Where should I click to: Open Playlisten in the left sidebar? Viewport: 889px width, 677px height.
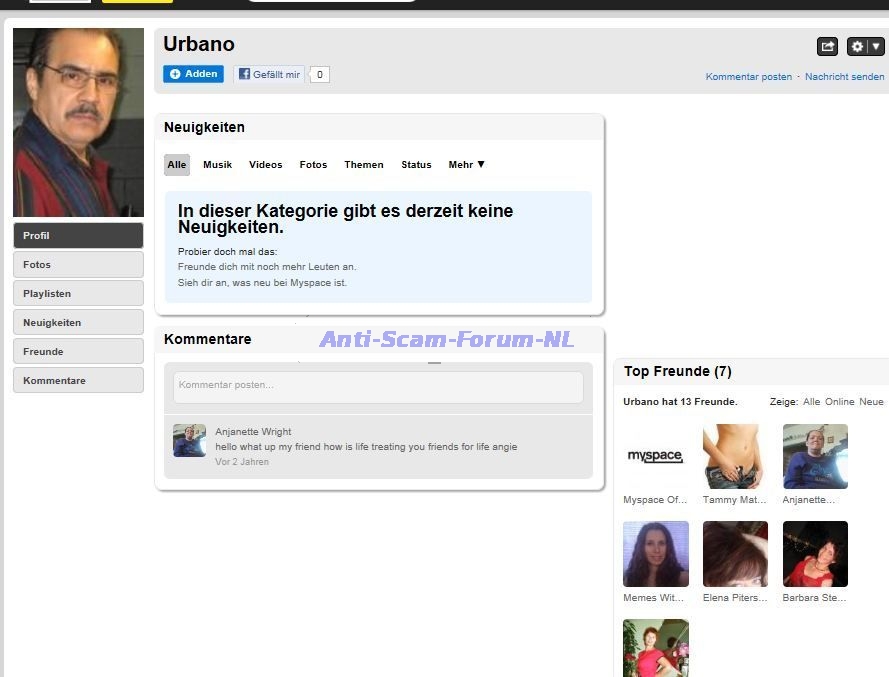[78, 294]
